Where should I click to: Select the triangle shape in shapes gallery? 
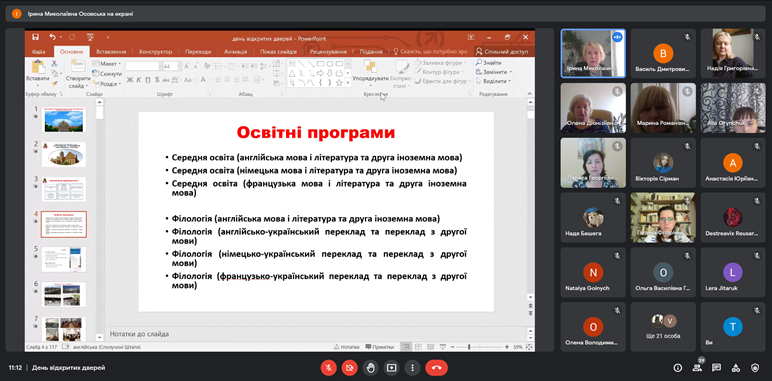[292, 73]
